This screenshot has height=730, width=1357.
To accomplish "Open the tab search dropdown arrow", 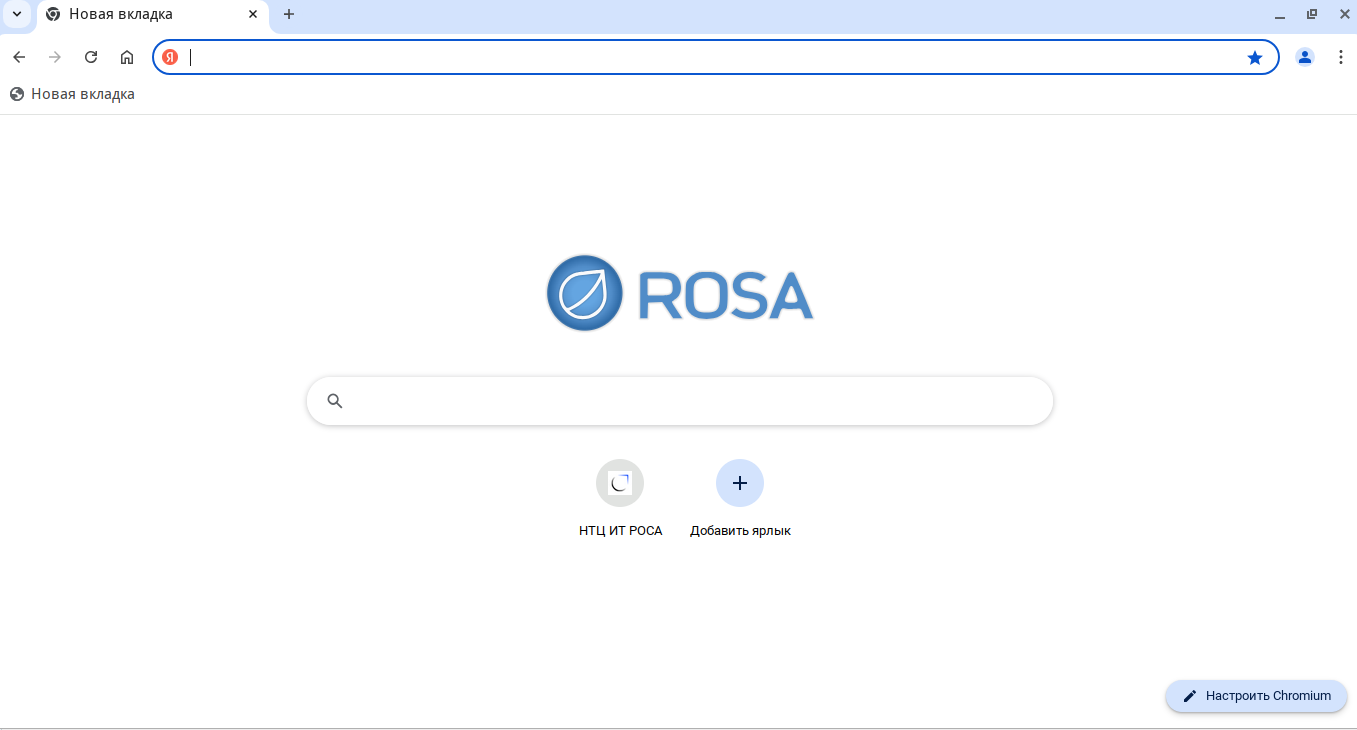I will coord(16,14).
